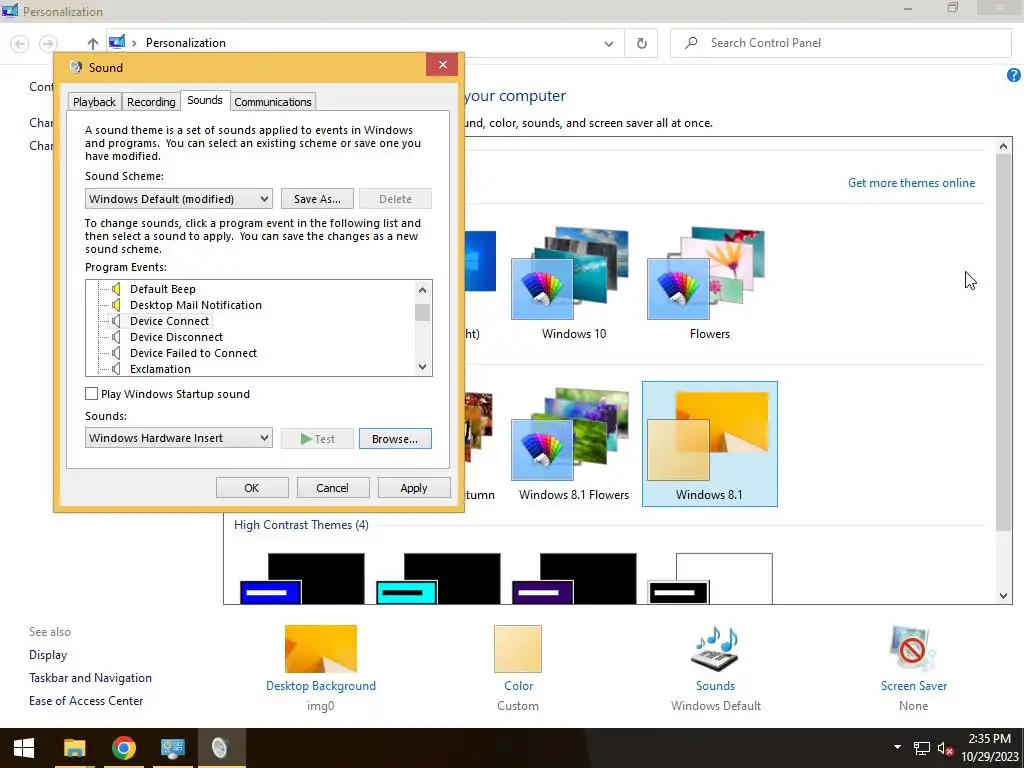Go up one level with arrow

(x=93, y=43)
